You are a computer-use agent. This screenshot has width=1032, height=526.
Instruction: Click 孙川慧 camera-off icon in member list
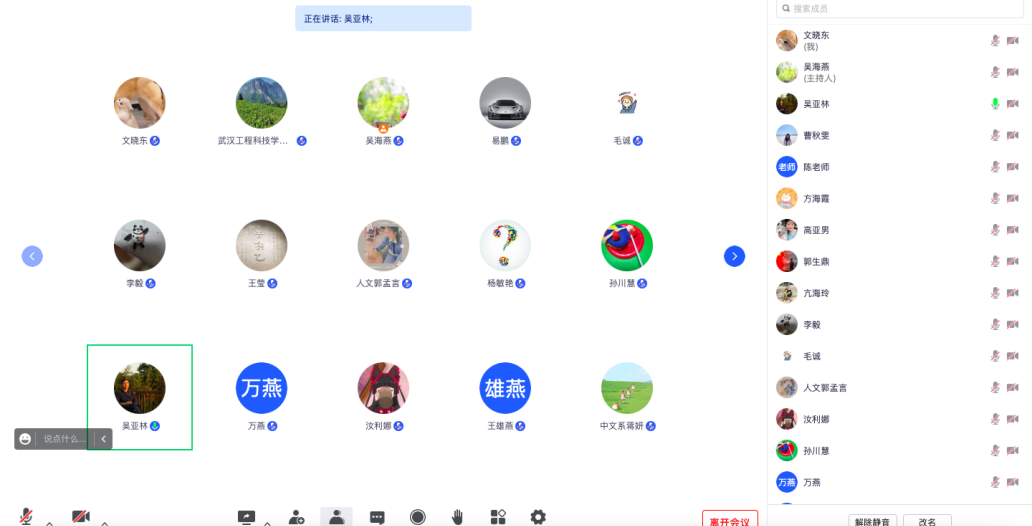click(1013, 451)
